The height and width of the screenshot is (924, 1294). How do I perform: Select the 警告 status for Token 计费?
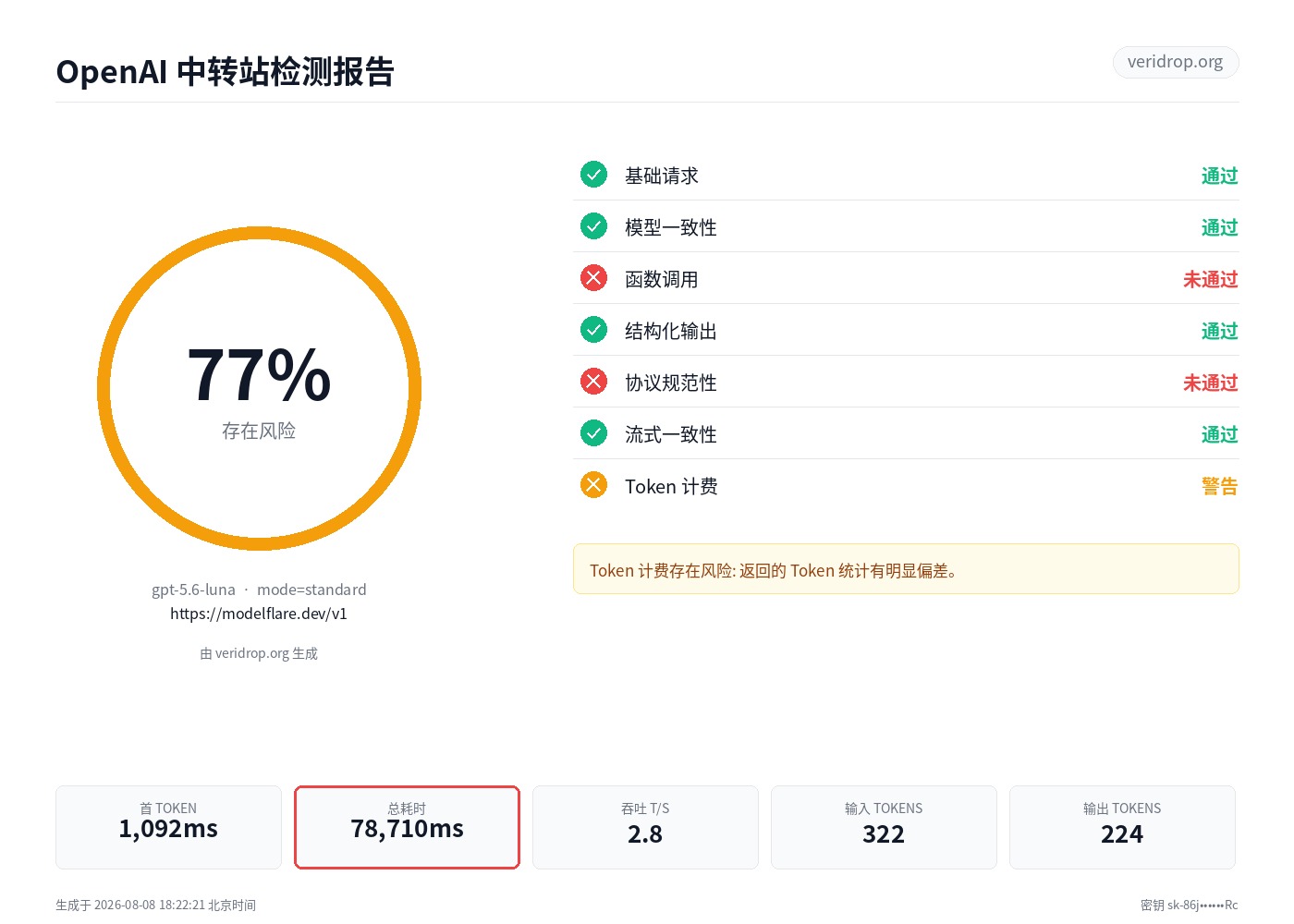1219,486
